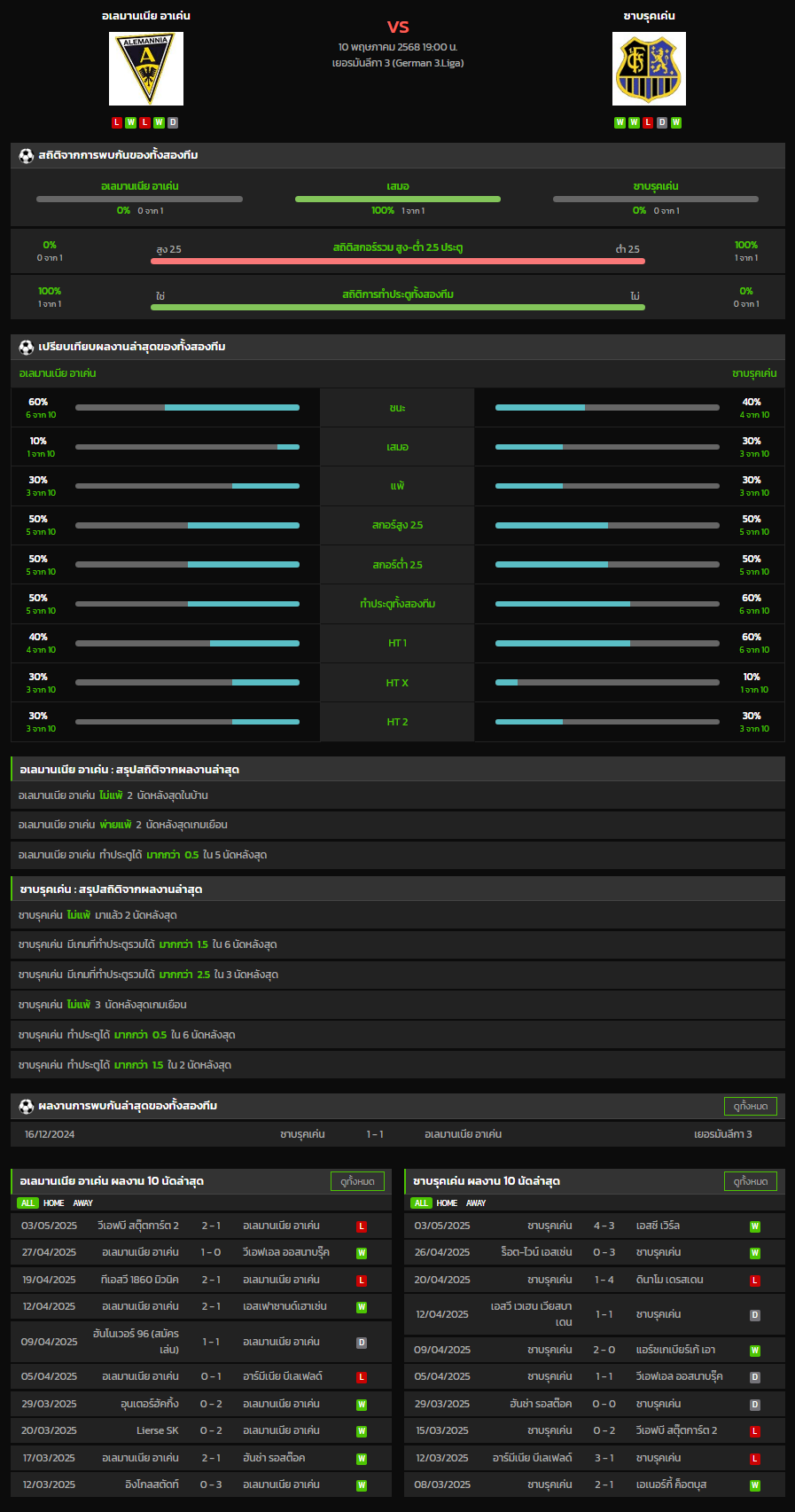Viewport: 795px width, 1512px height.
Task: Click the red over-under 2.5 goals bar
Action: (x=398, y=261)
